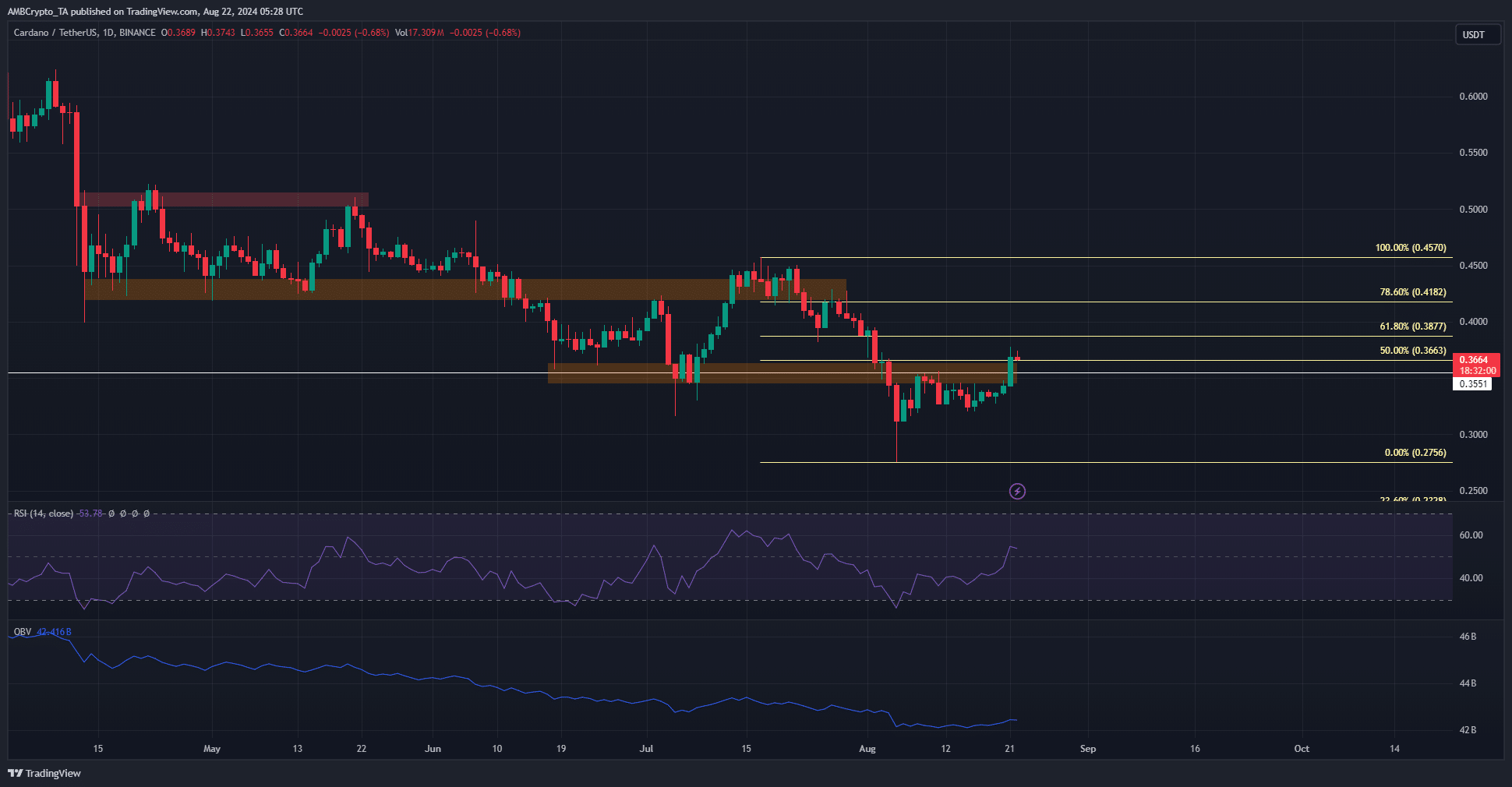The image size is (1512, 787).
Task: Click 40.00 on the RSI axis
Action: click(x=1471, y=578)
